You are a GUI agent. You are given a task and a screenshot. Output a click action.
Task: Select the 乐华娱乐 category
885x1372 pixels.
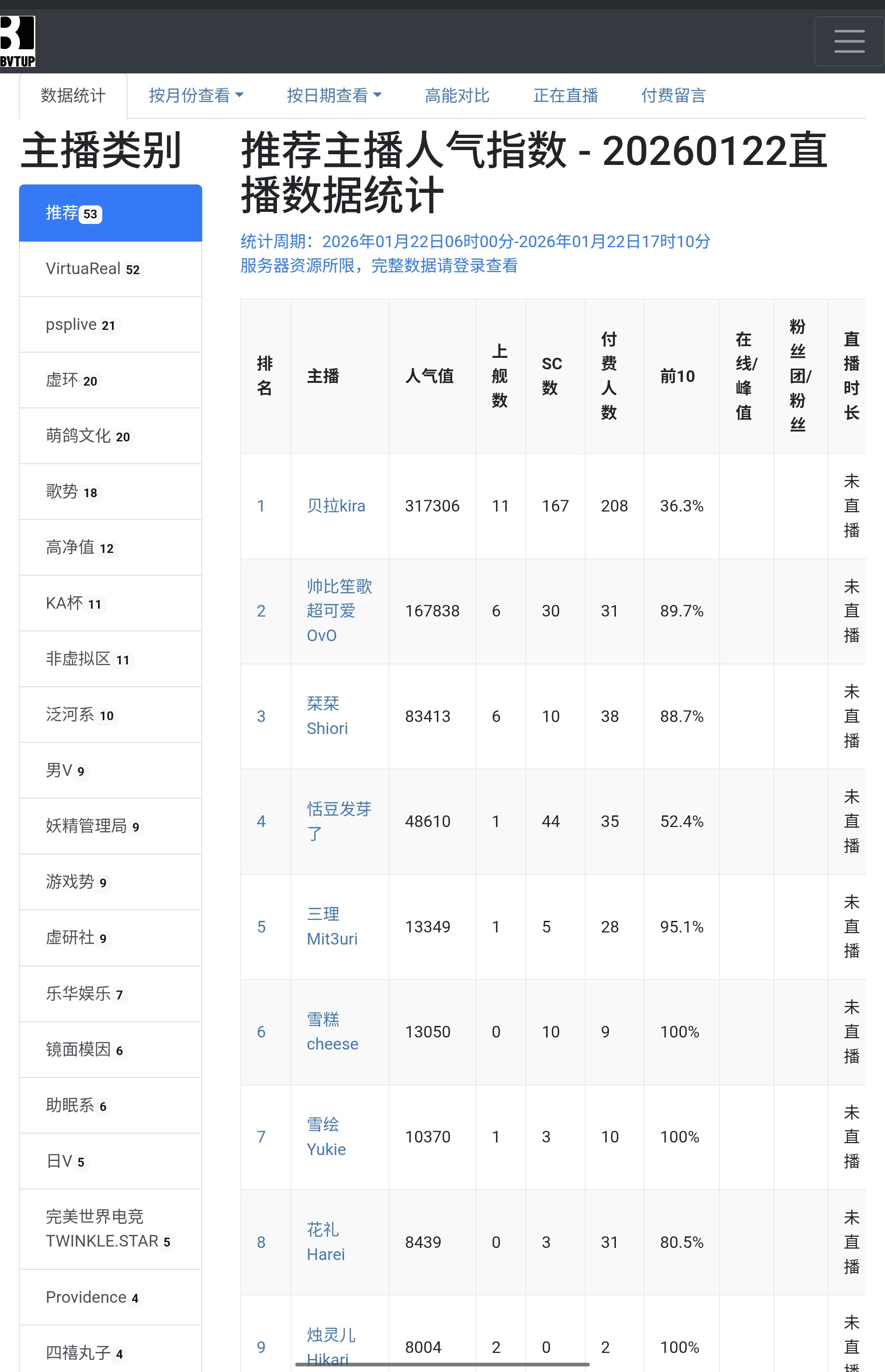[110, 993]
